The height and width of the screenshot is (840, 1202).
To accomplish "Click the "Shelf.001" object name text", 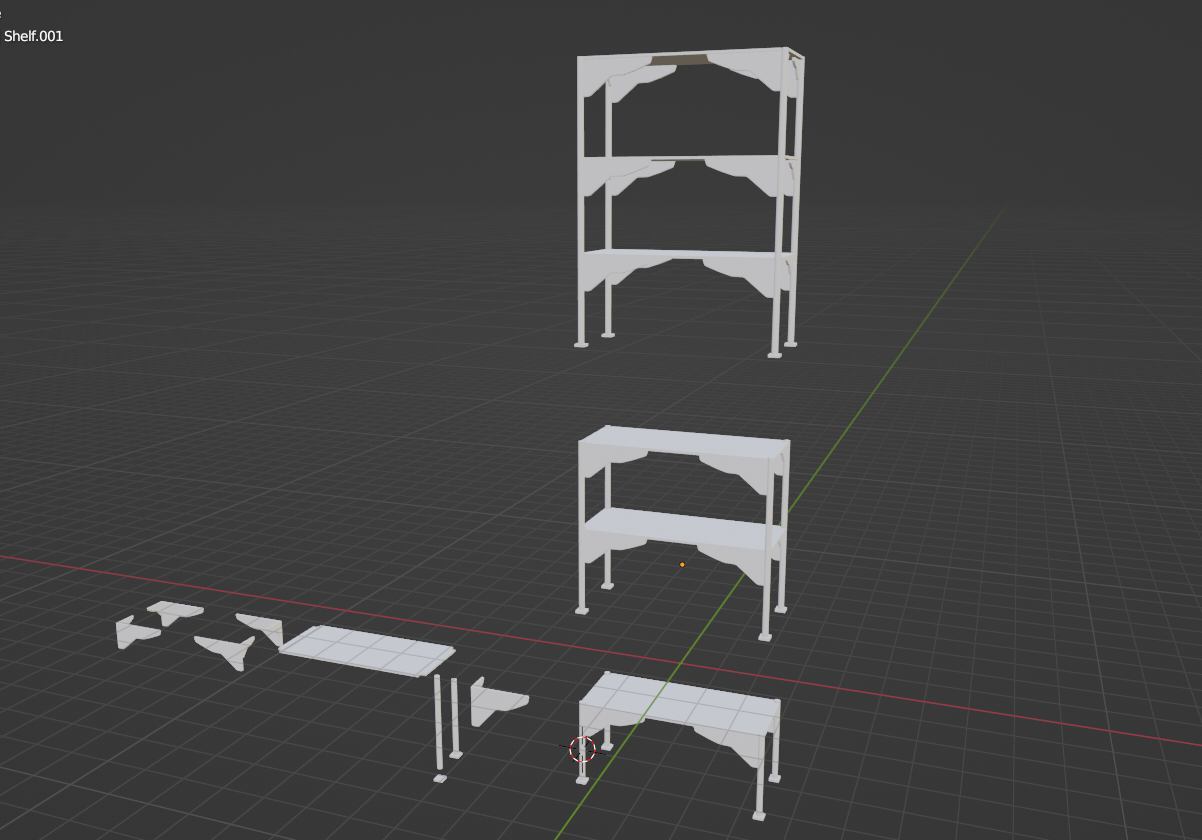I will click(x=34, y=36).
